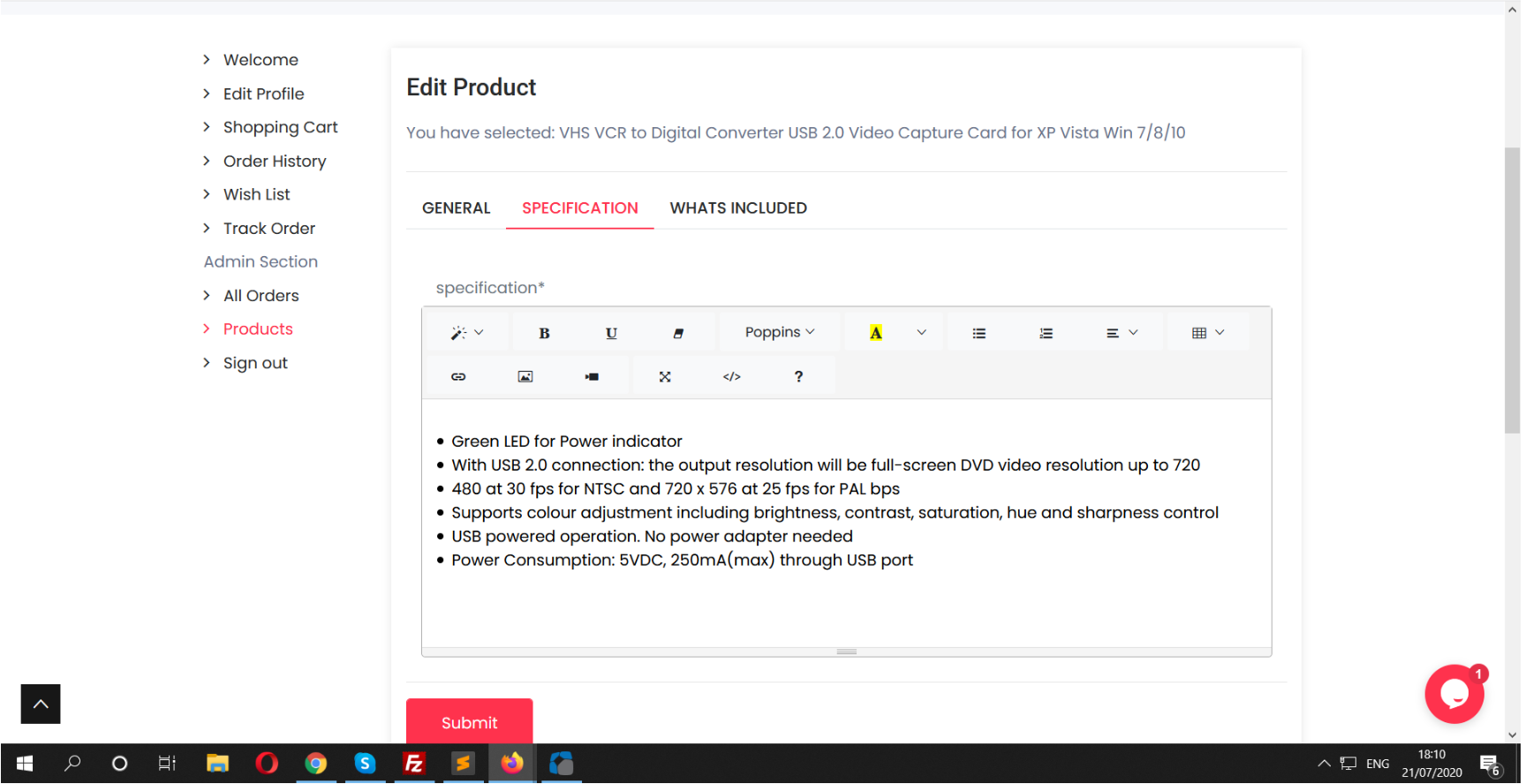Insert an unordered bullet list
Viewport: 1533px width, 784px height.
click(979, 333)
